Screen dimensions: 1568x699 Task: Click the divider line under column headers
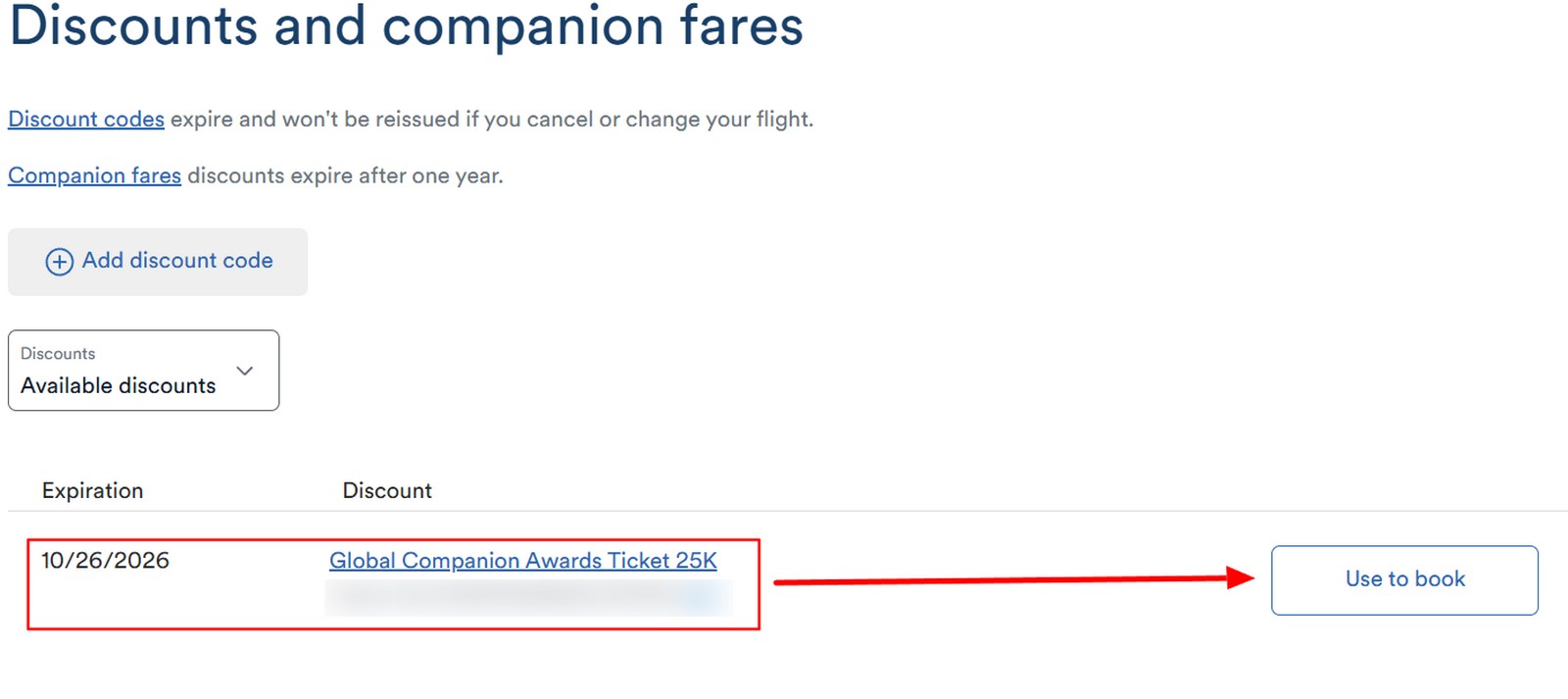point(784,511)
